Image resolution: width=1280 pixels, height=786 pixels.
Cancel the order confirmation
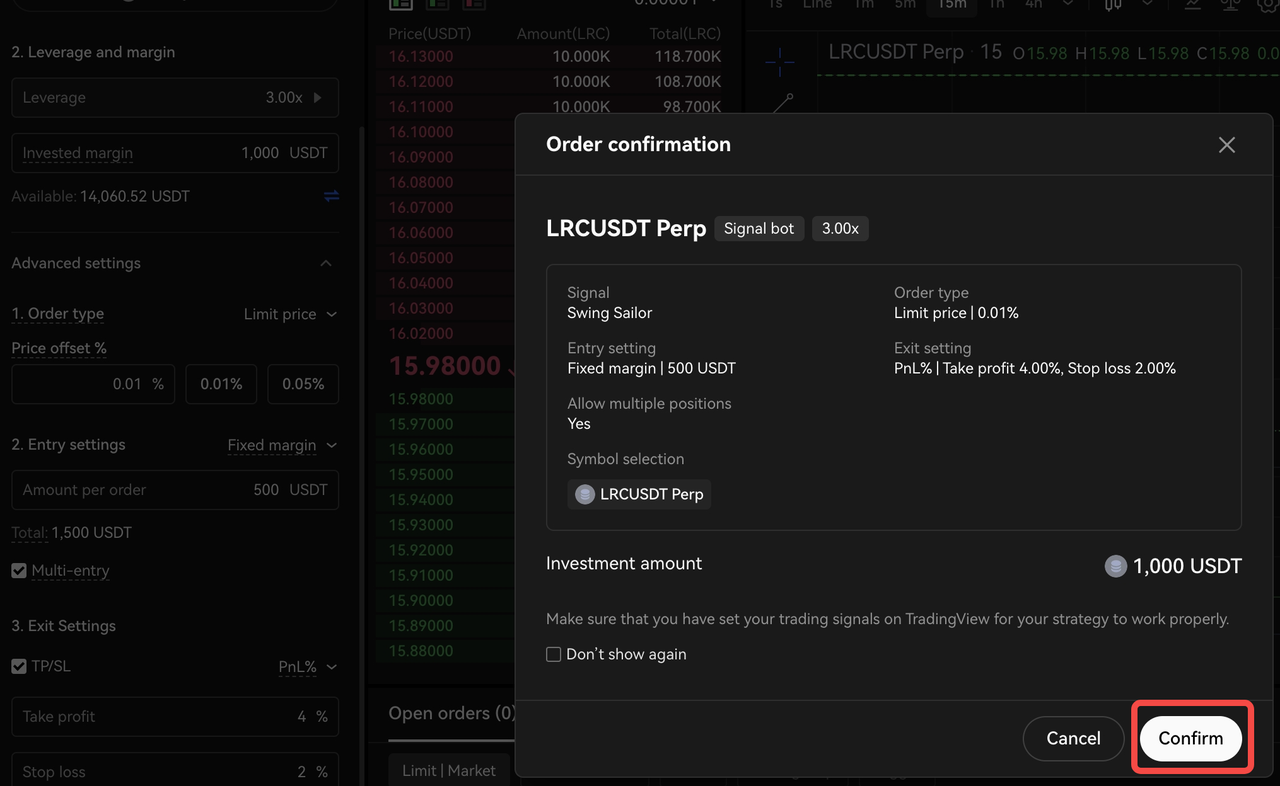tap(1073, 738)
